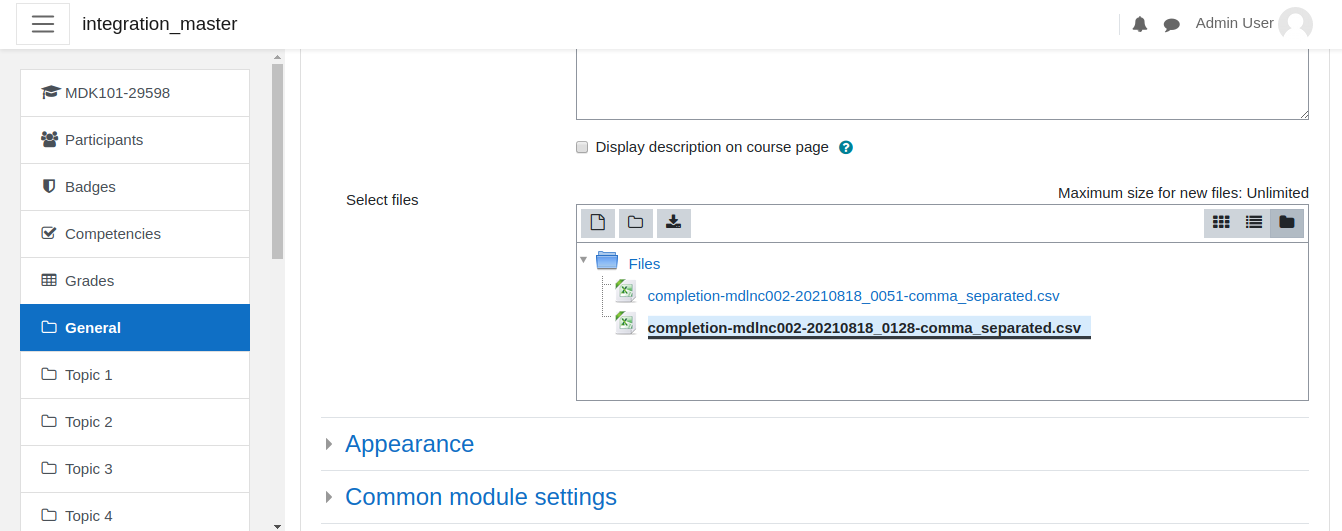Click help icon beside Display description option
Image resolution: width=1342 pixels, height=531 pixels.
(x=846, y=147)
